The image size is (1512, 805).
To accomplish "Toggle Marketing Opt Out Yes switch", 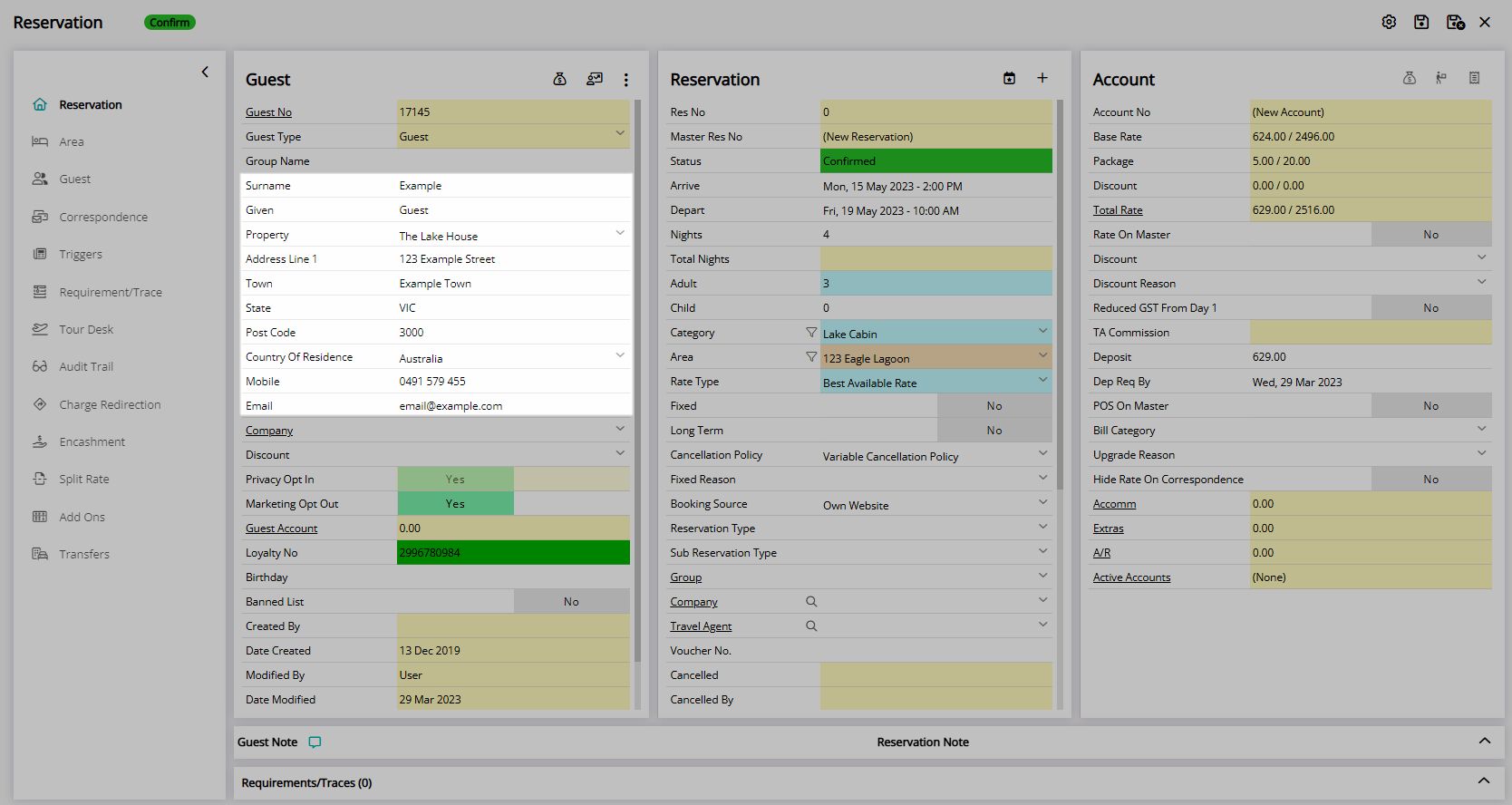I will (x=455, y=503).
